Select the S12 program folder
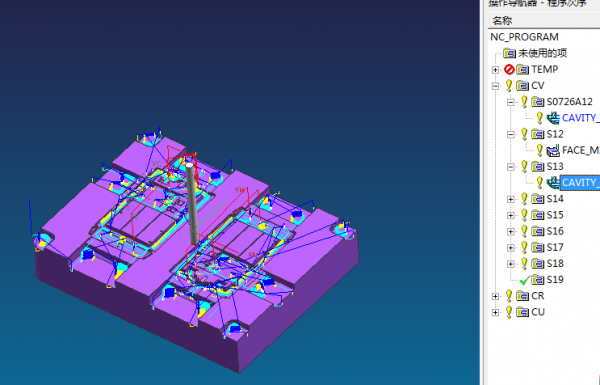The width and height of the screenshot is (600, 385). click(555, 134)
